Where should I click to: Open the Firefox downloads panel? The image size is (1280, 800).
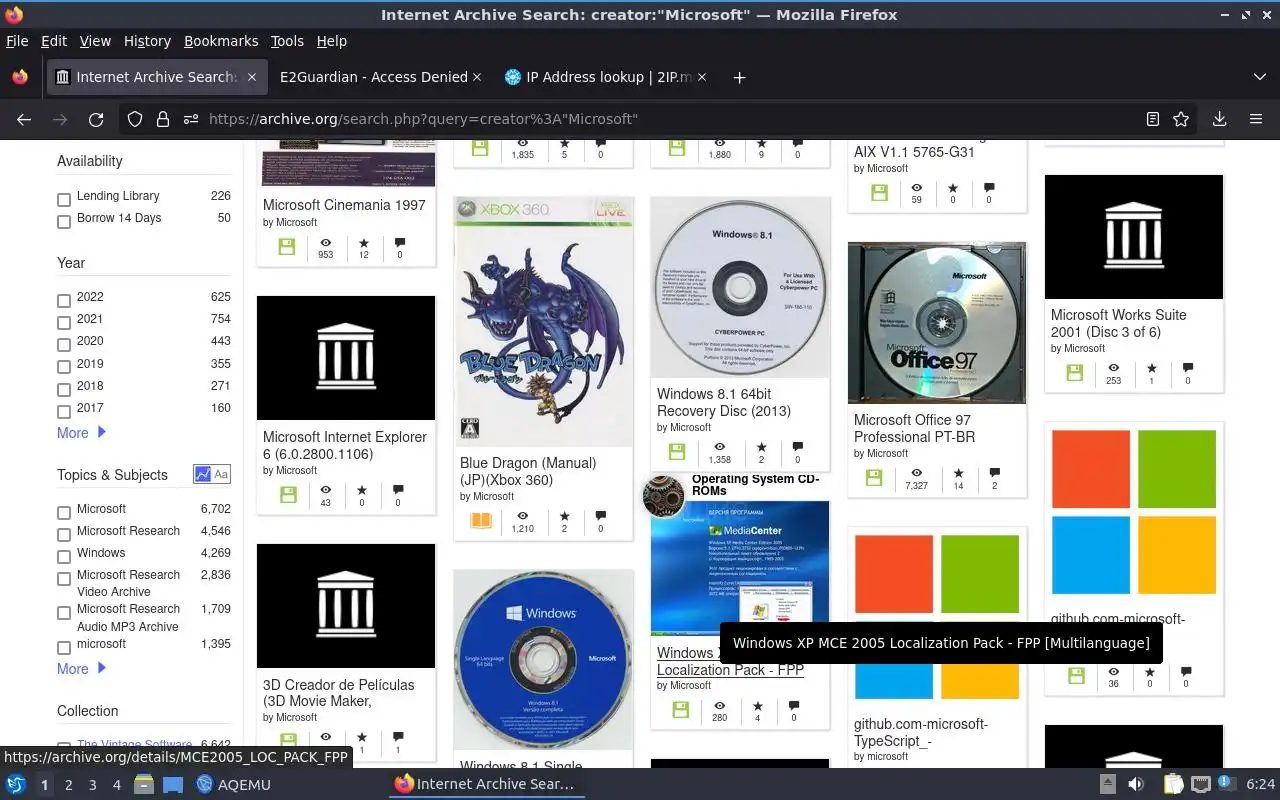pyautogui.click(x=1219, y=119)
